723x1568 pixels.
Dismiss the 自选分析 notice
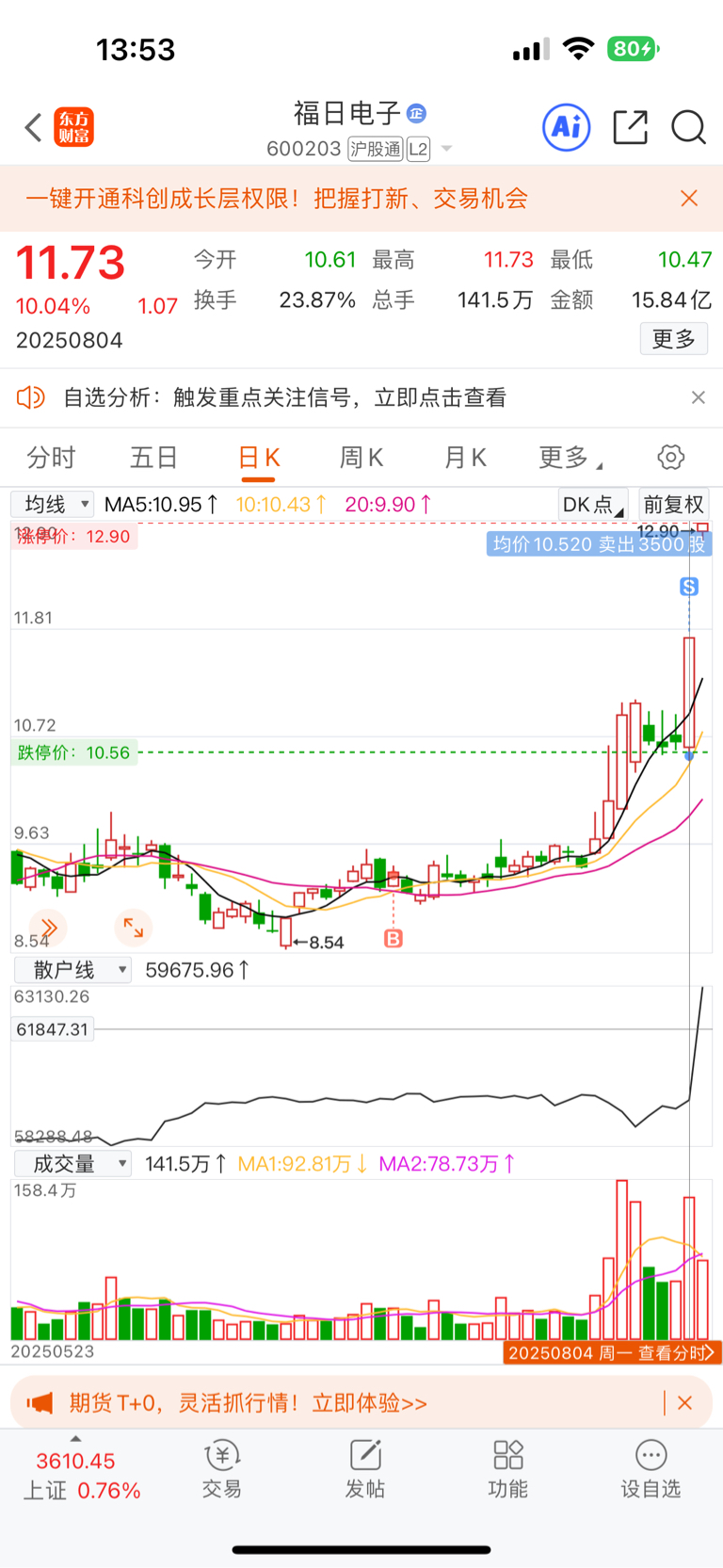[698, 397]
